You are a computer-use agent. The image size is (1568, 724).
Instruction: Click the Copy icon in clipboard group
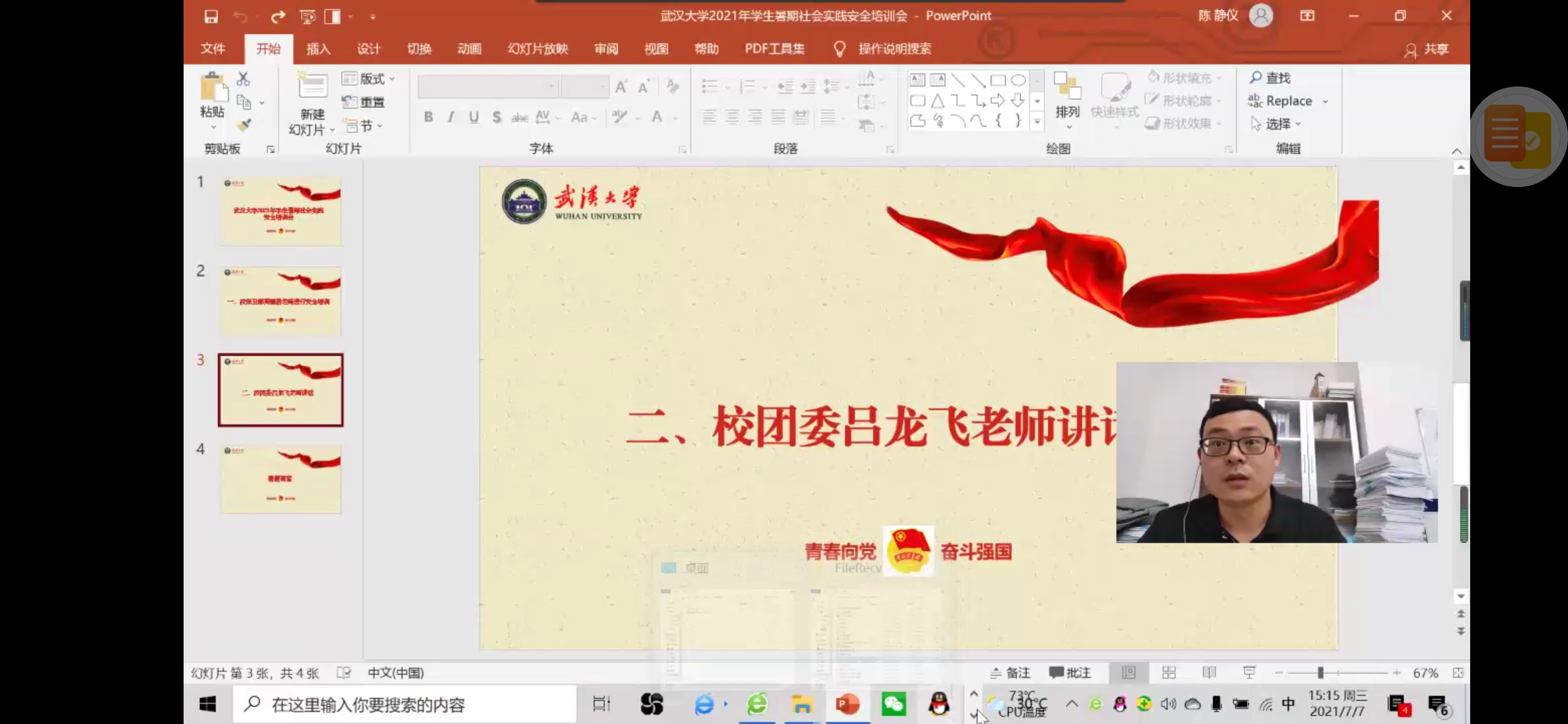point(244,103)
